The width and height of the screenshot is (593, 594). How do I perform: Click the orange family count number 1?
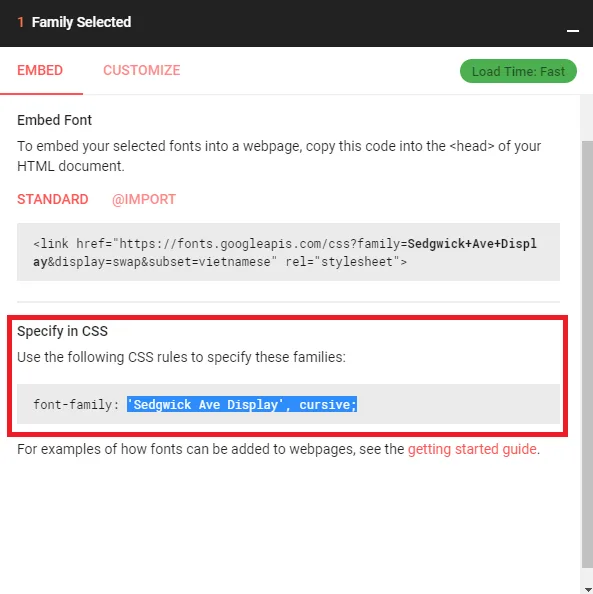click(20, 22)
